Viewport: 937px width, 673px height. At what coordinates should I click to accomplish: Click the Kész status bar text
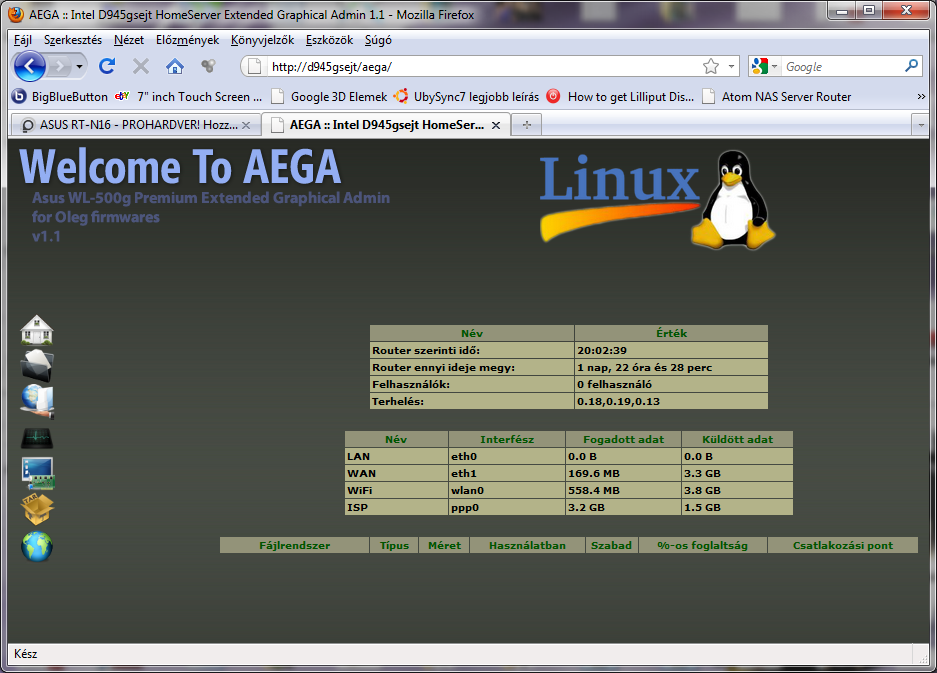pos(26,654)
